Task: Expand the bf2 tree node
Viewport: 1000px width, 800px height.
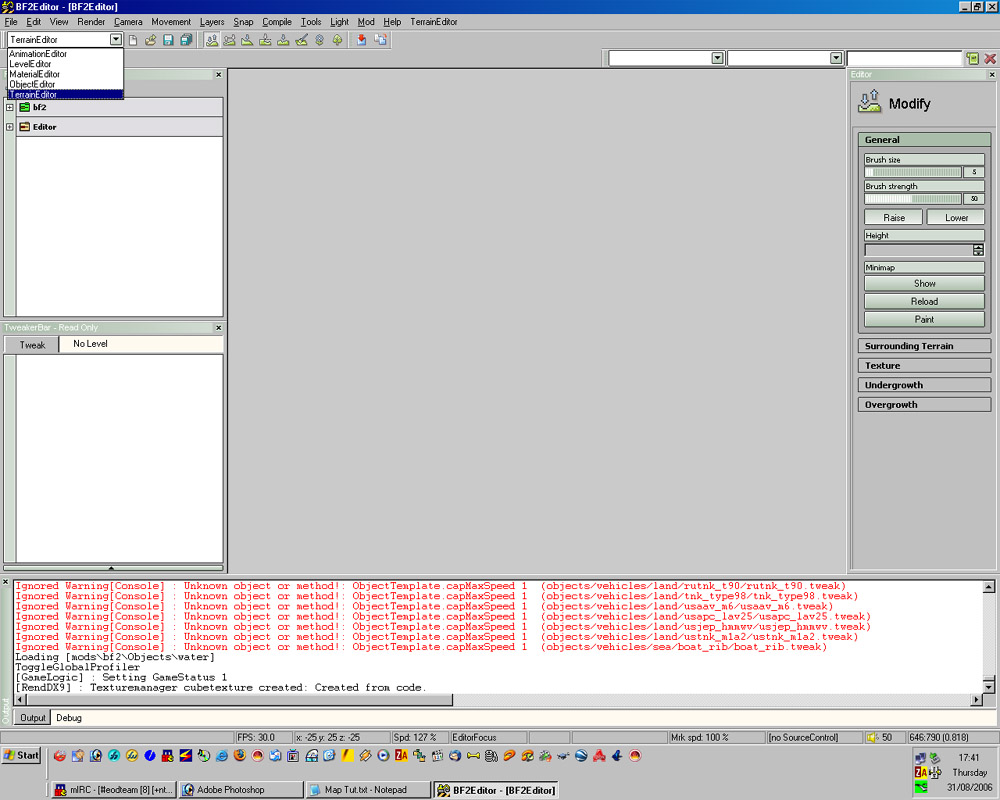Action: point(10,107)
